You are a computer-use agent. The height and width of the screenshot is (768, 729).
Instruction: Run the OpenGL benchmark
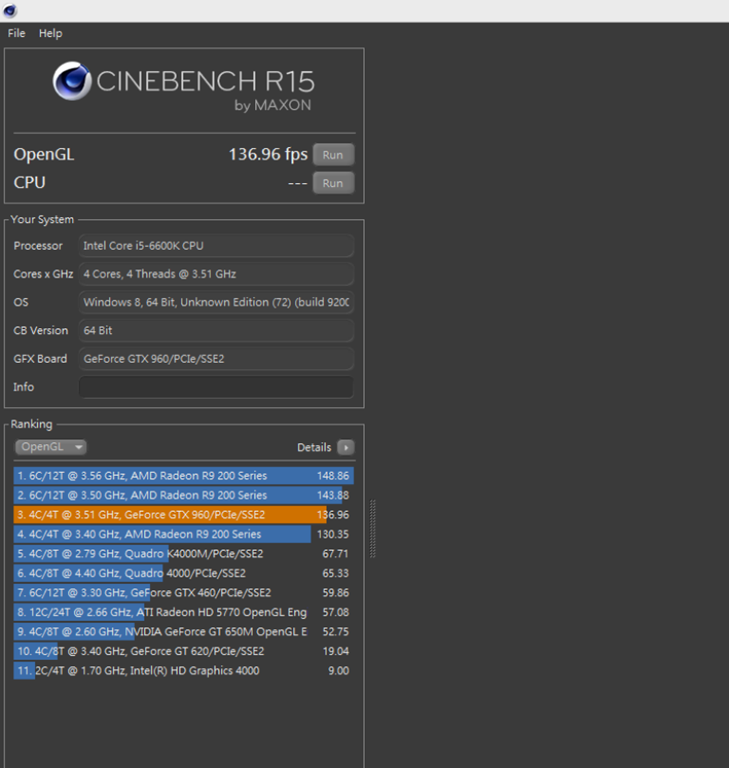(x=333, y=155)
